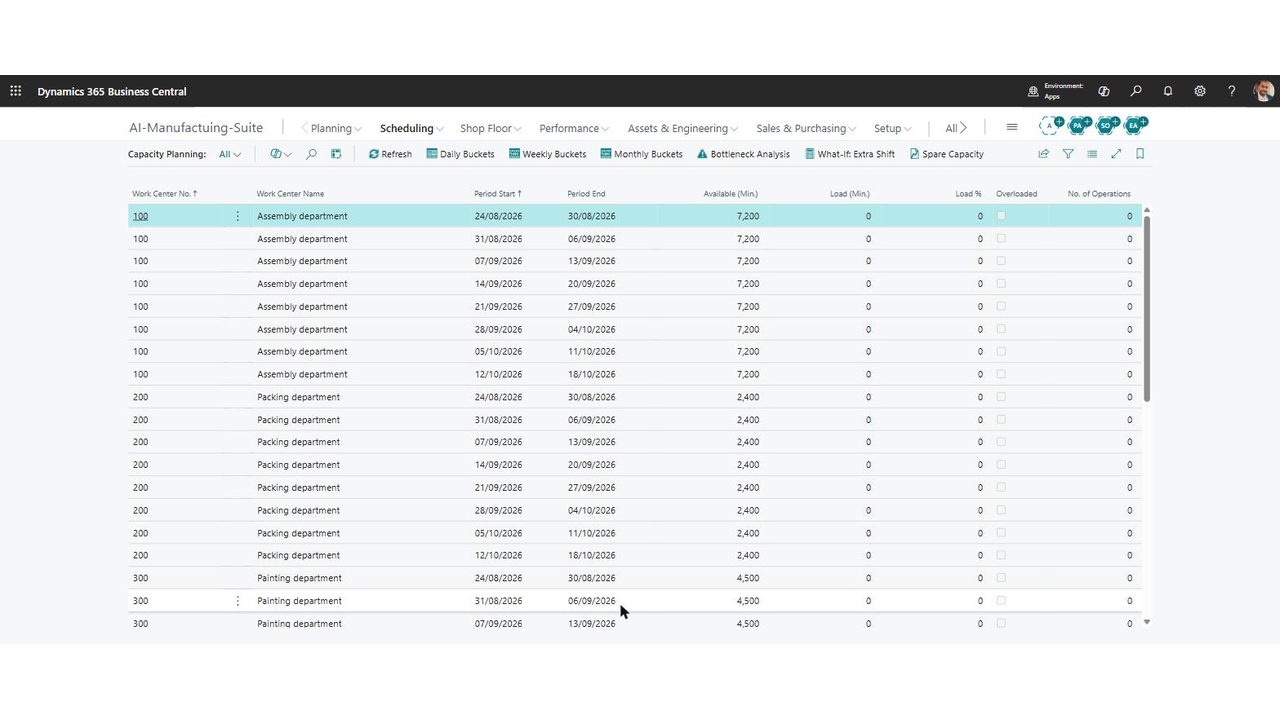Toggle Overloaded checkbox for Painting 24/08/2026
This screenshot has height=720, width=1280.
point(1001,578)
